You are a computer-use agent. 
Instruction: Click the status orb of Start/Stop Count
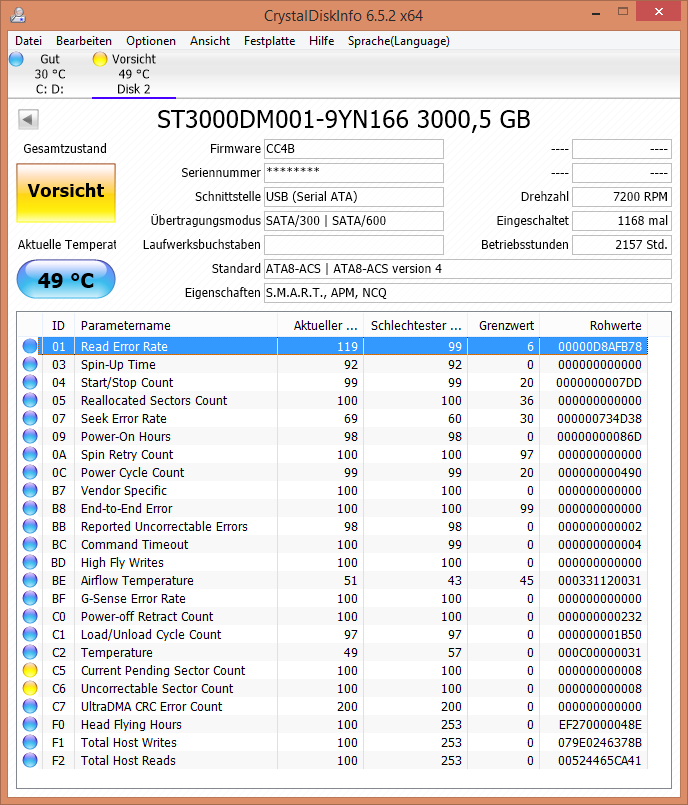[x=30, y=382]
